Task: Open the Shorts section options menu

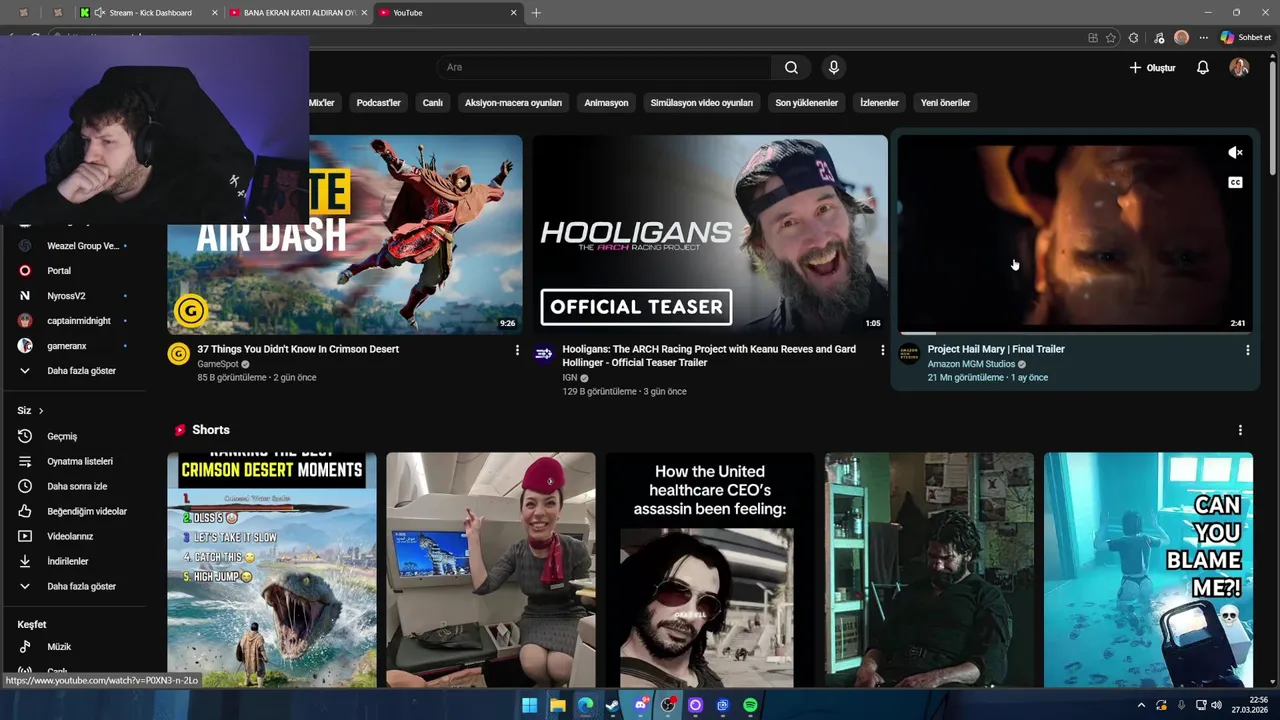Action: tap(1240, 430)
